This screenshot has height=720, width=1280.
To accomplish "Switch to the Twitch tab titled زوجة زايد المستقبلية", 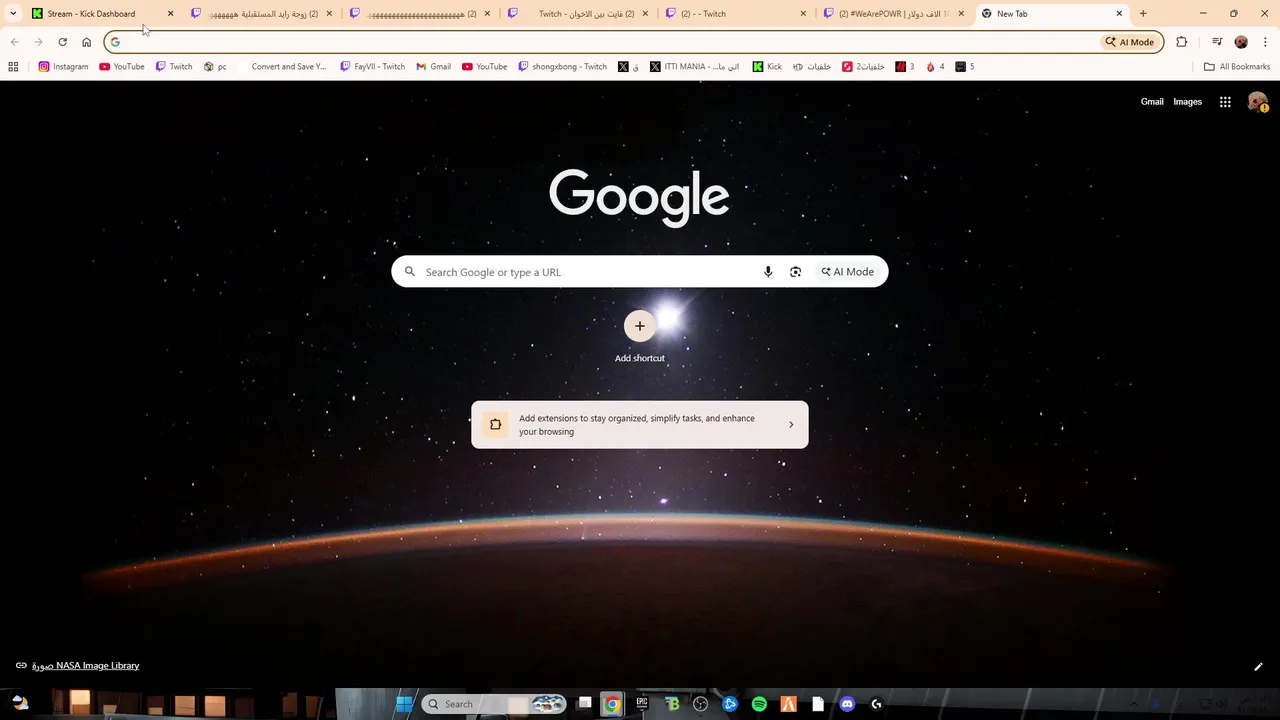I will click(x=263, y=14).
